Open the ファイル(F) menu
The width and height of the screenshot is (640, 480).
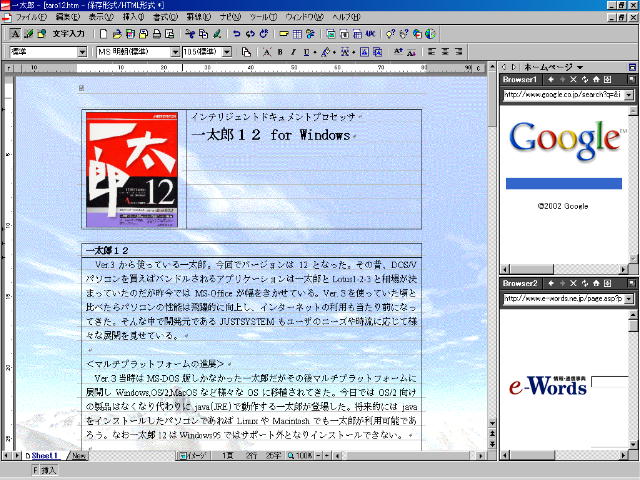(x=31, y=17)
